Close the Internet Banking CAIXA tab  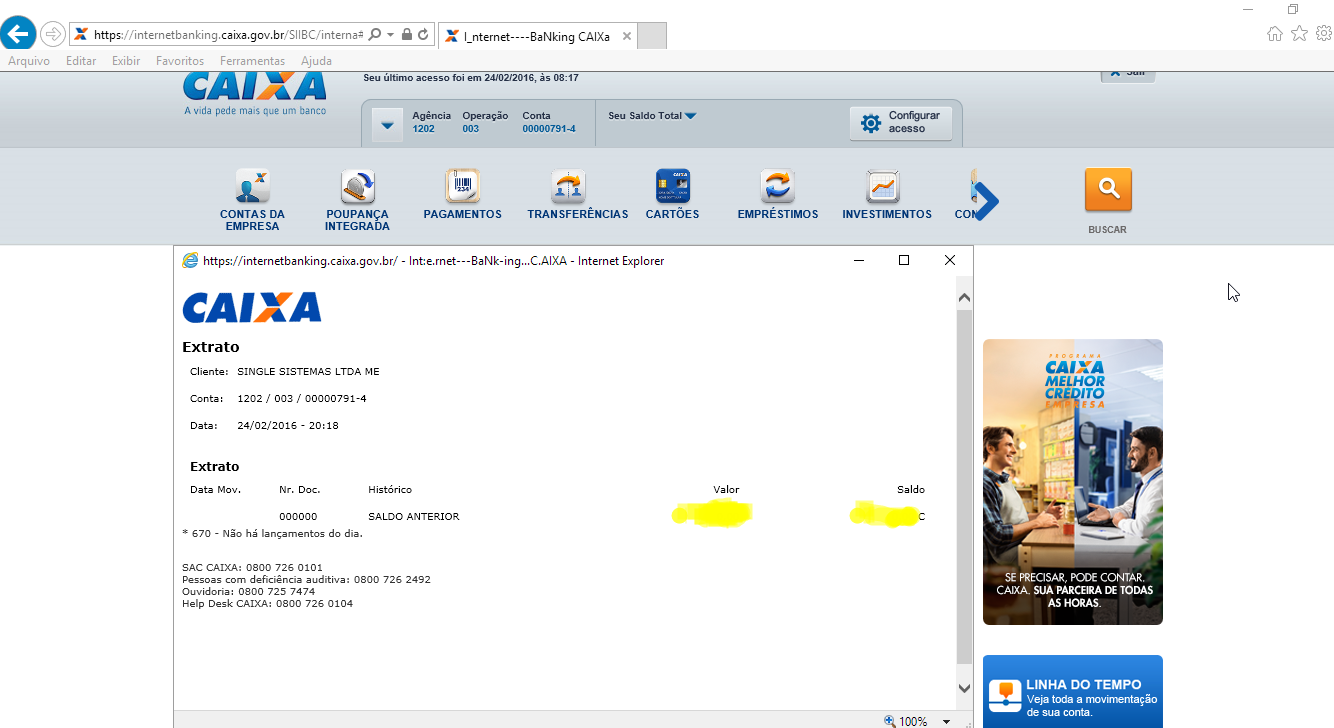click(627, 36)
